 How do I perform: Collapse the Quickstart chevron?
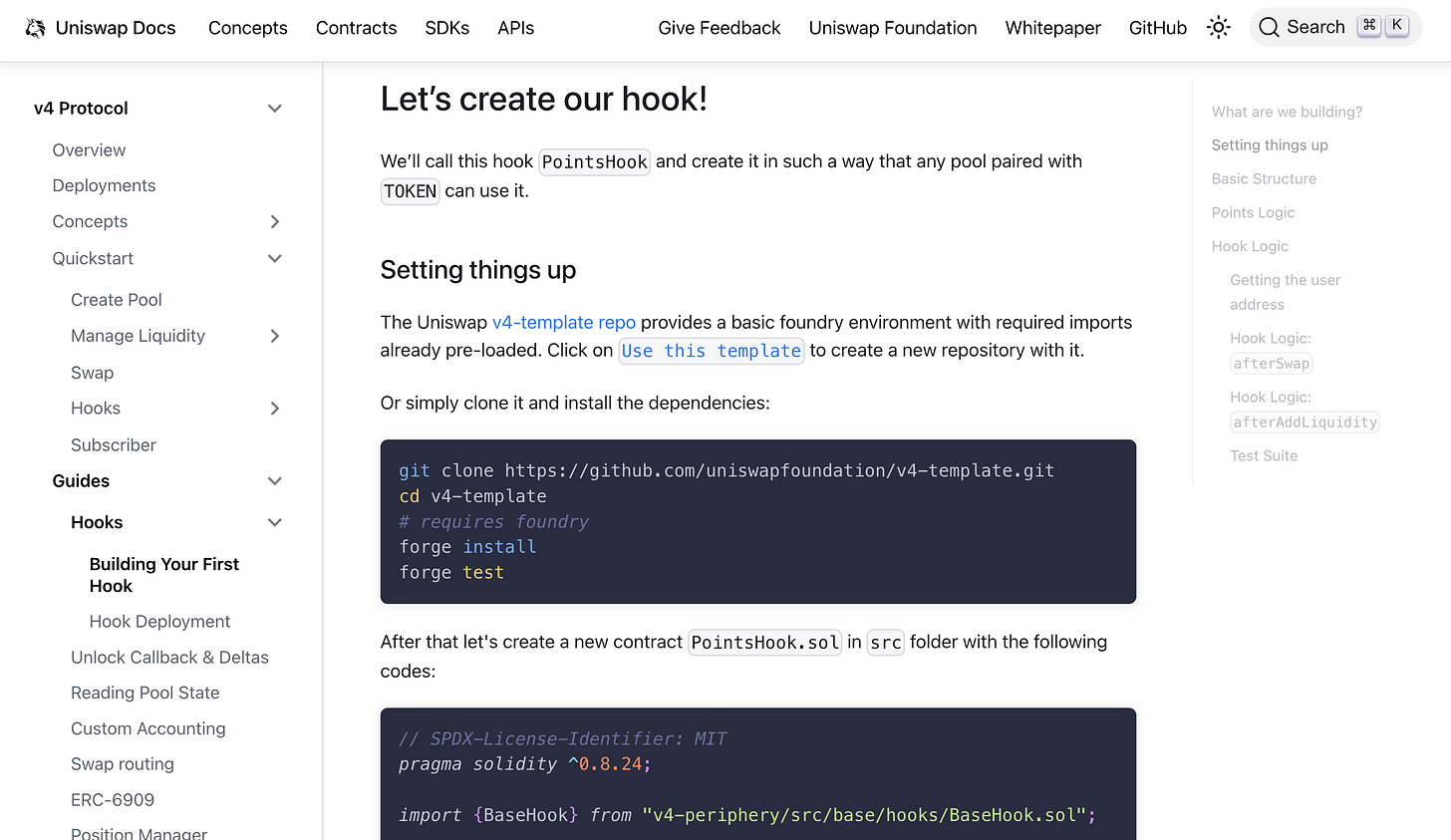click(x=275, y=259)
